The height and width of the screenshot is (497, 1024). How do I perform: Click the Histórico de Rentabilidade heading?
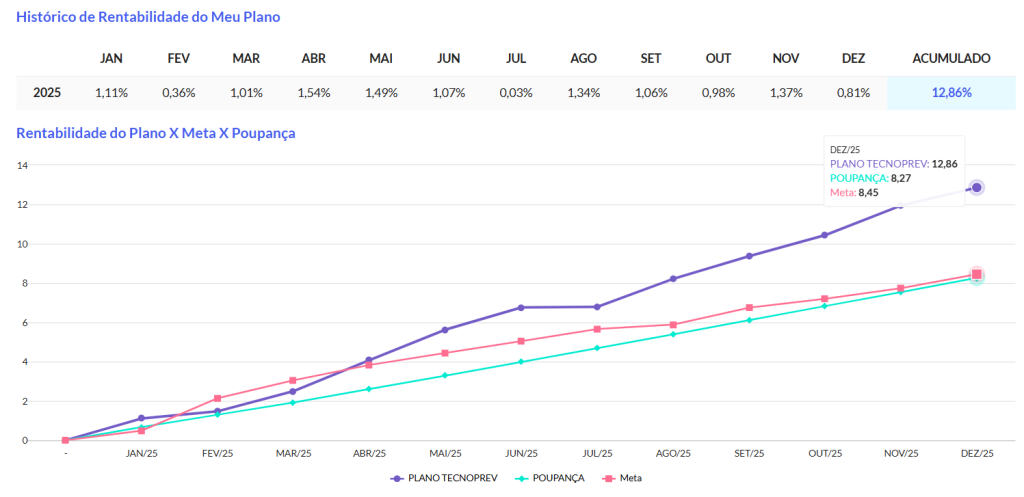click(149, 17)
